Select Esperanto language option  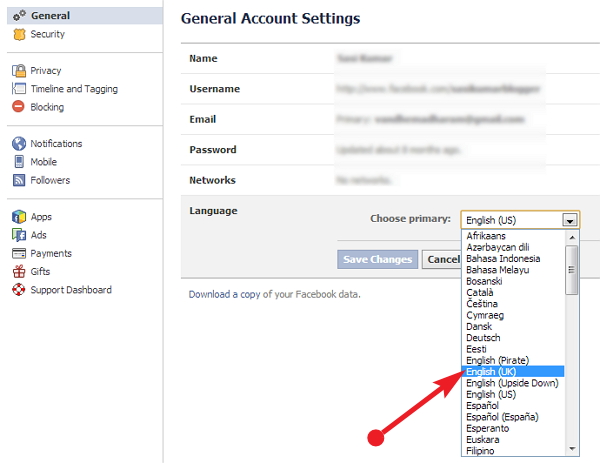click(x=513, y=428)
